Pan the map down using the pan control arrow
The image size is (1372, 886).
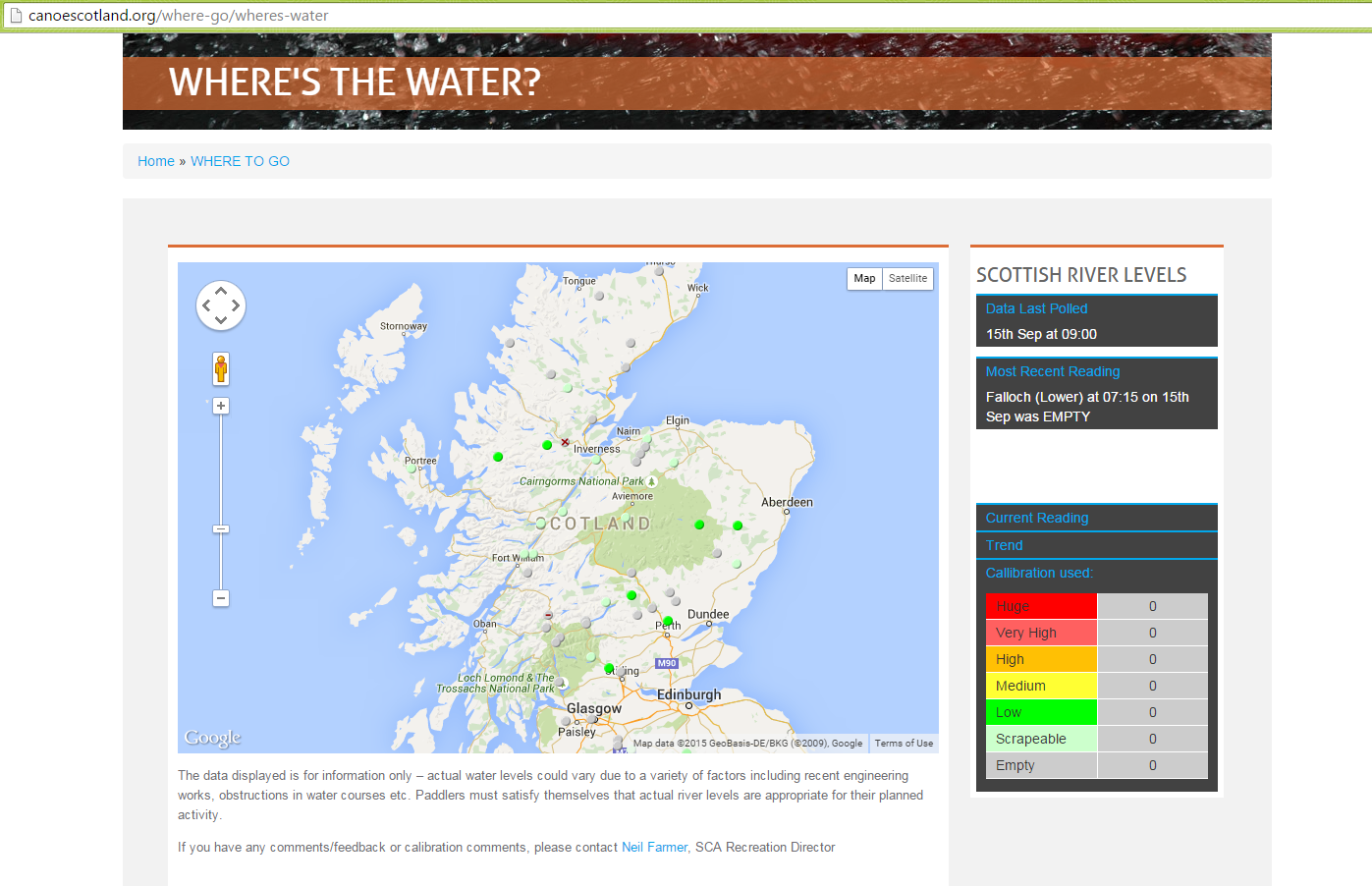click(221, 320)
